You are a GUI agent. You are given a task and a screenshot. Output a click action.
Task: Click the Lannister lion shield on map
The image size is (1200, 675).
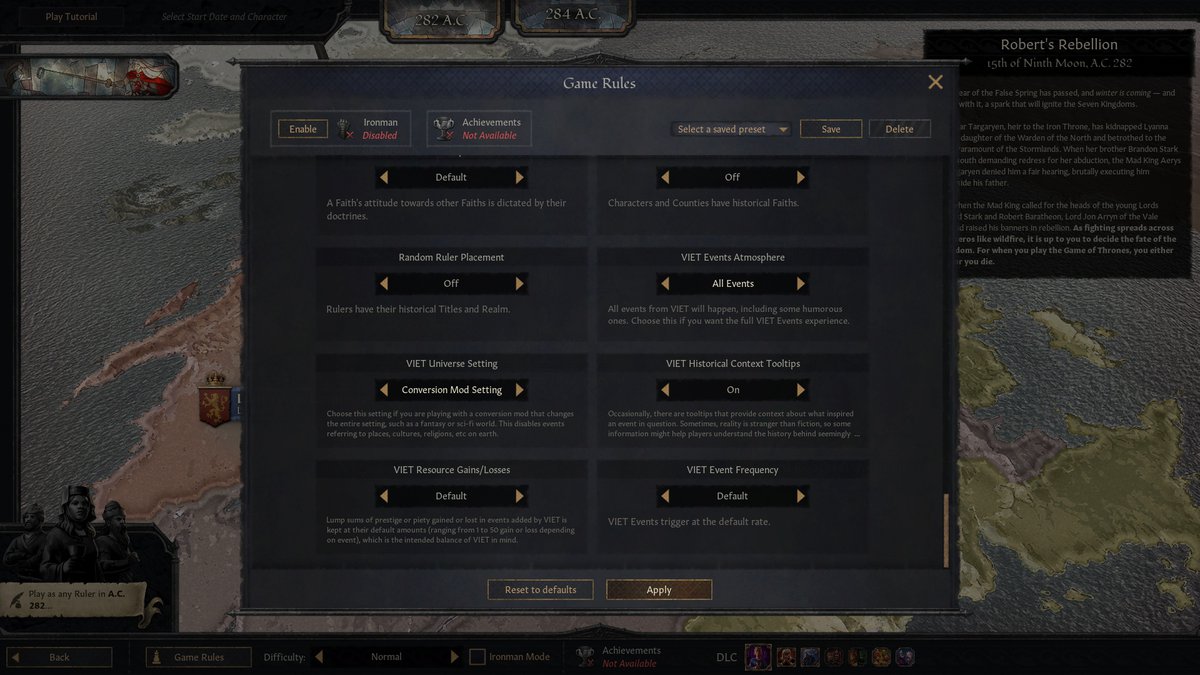tap(214, 398)
